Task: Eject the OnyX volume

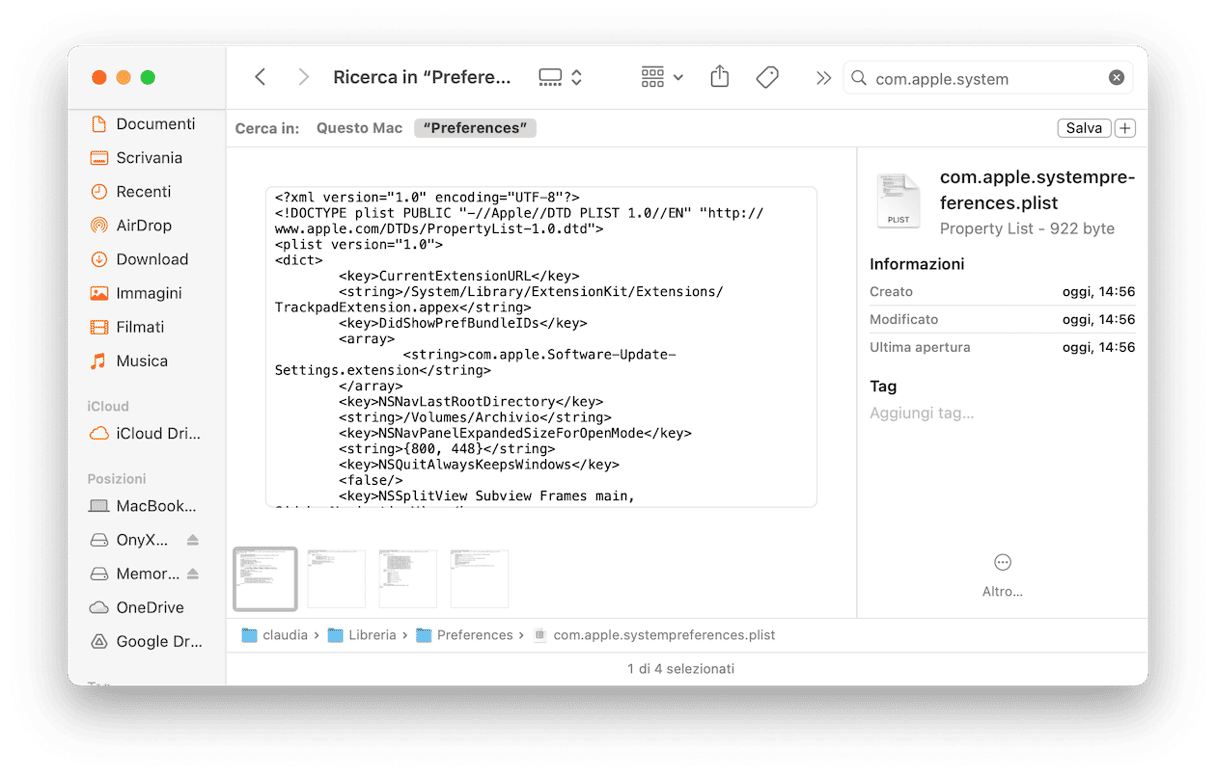Action: 193,540
